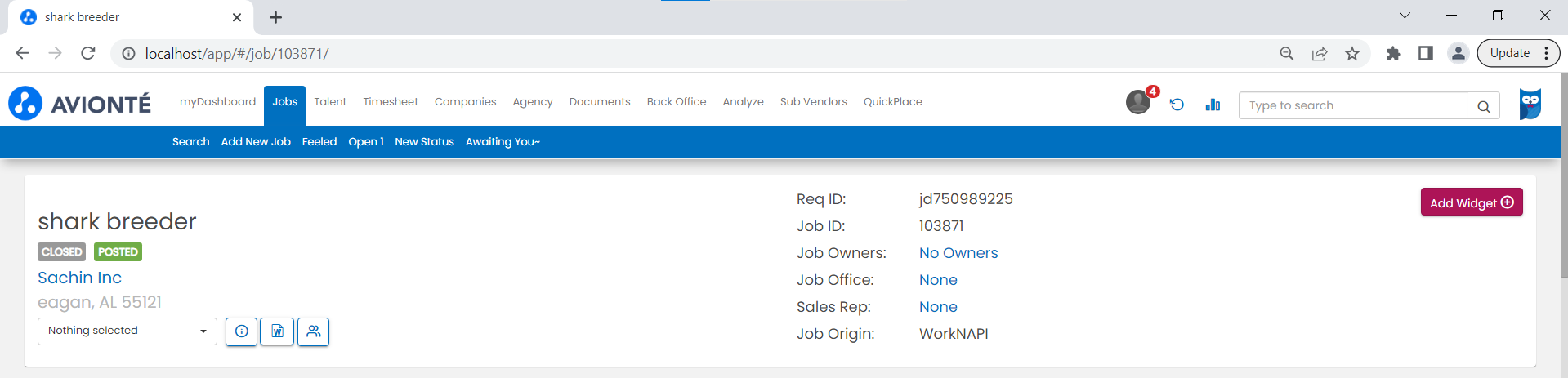Click the browser zoom magnifier icon
Viewport: 1568px width, 378px height.
tap(1287, 53)
